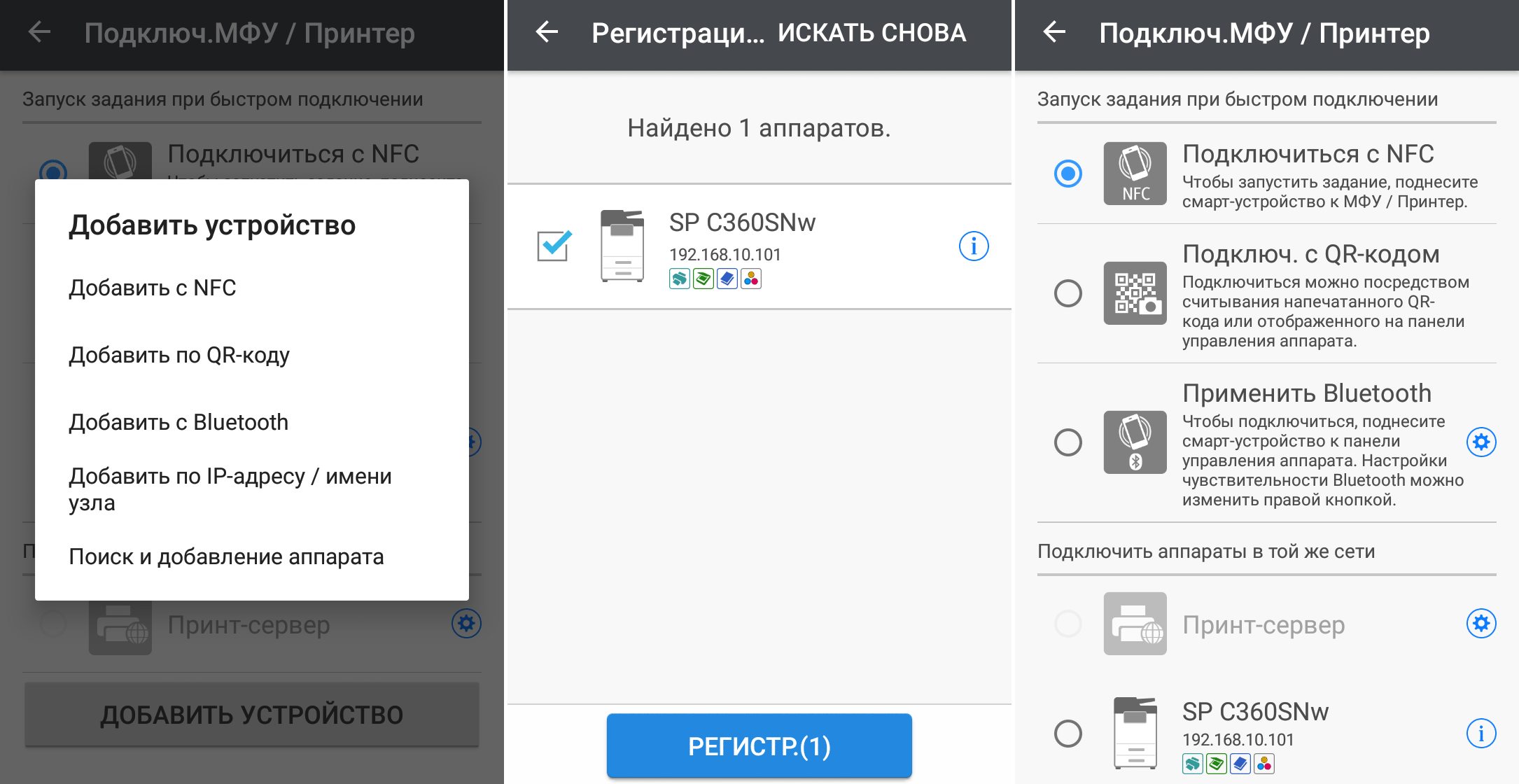
Task: Uncheck the SP C360SNw checkbox
Action: 554,246
